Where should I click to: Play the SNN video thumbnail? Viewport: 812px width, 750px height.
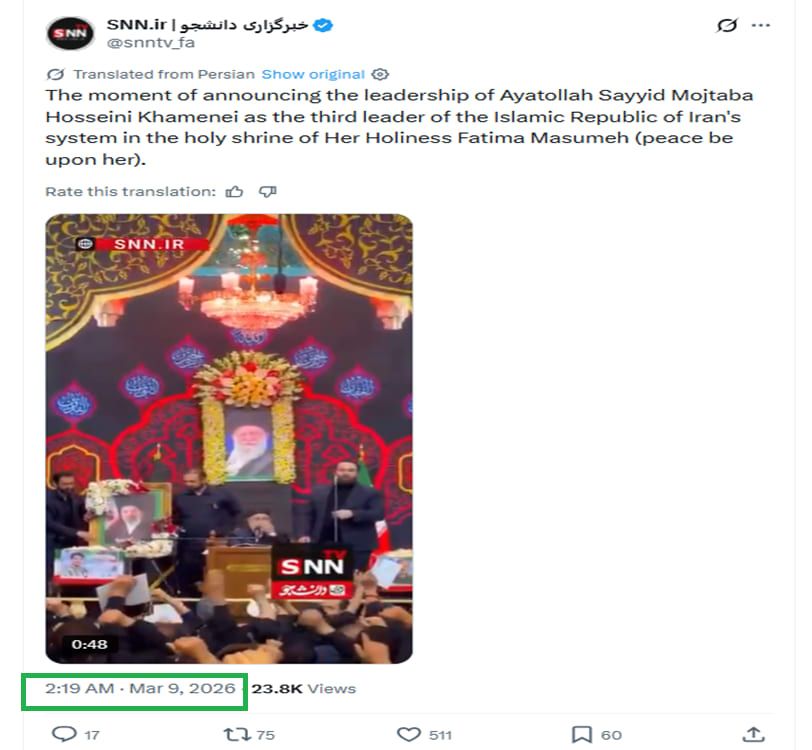click(229, 438)
